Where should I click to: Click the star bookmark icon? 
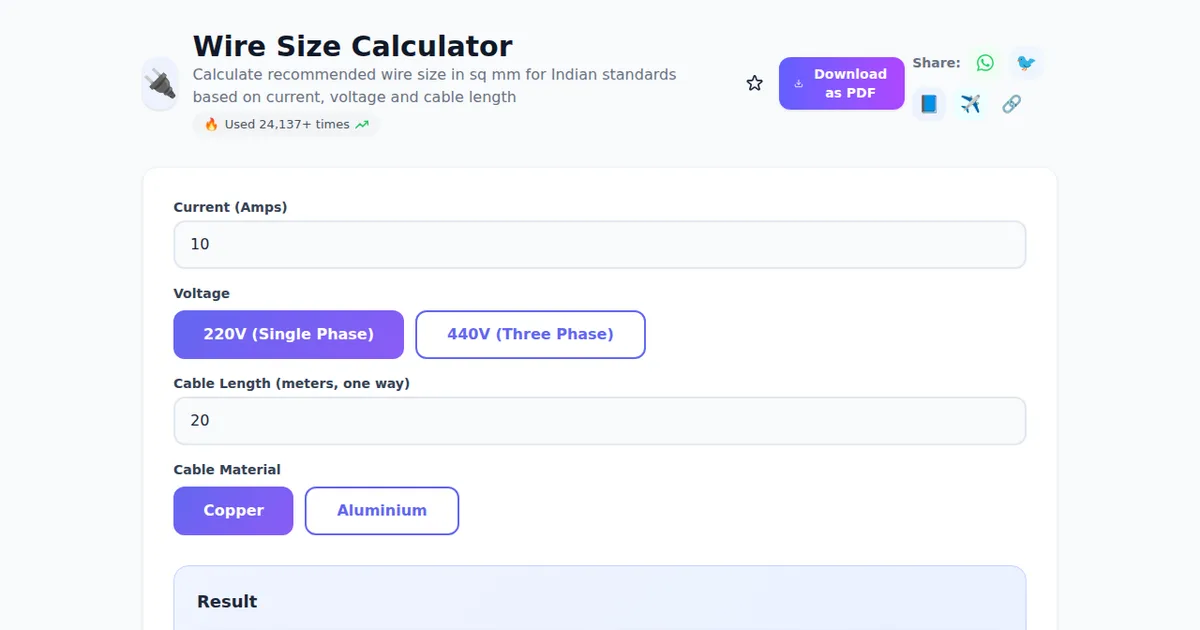754,82
